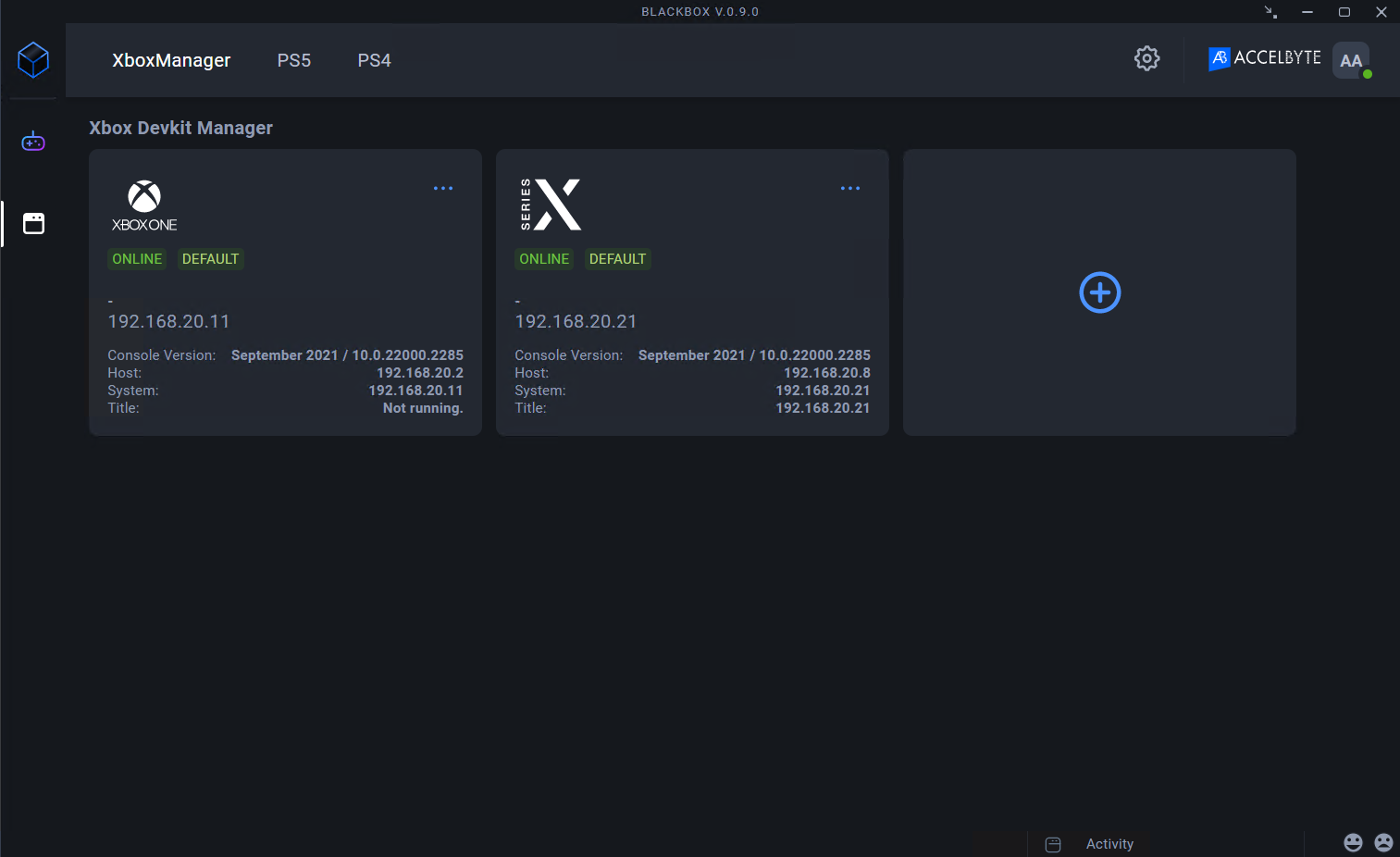Close the BlackBox window

(x=1381, y=12)
